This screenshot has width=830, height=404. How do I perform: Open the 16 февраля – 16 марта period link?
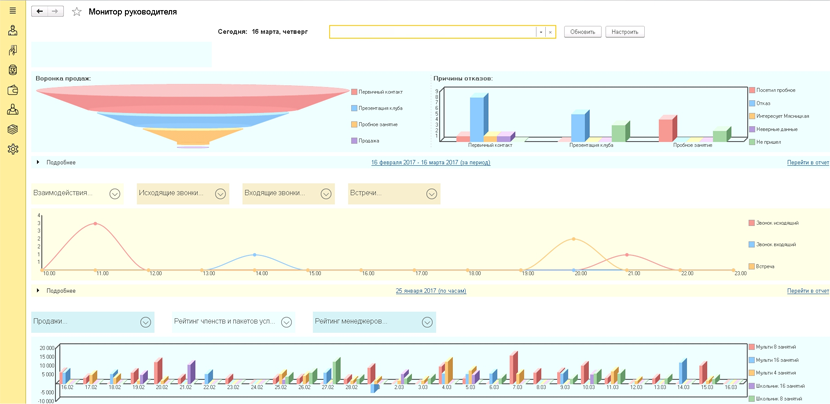coord(430,162)
